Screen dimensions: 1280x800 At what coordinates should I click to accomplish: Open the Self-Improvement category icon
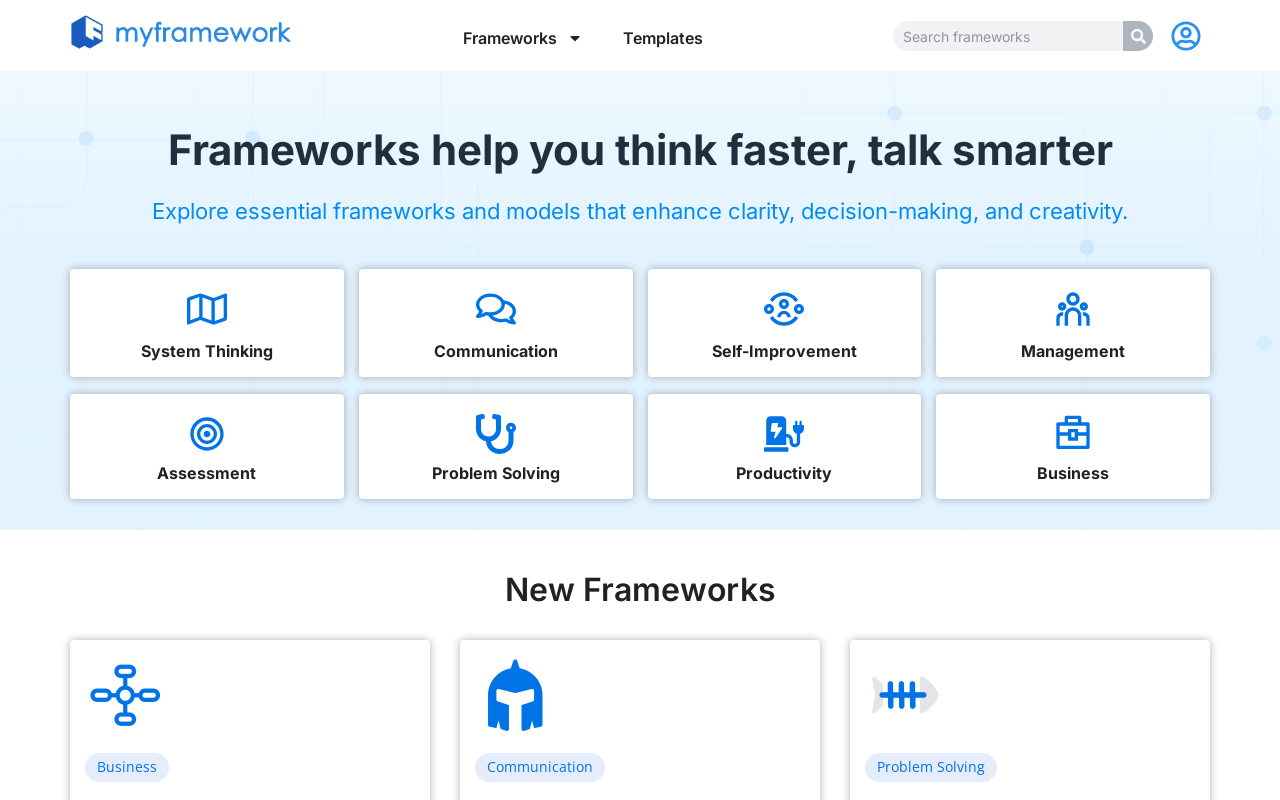point(784,308)
